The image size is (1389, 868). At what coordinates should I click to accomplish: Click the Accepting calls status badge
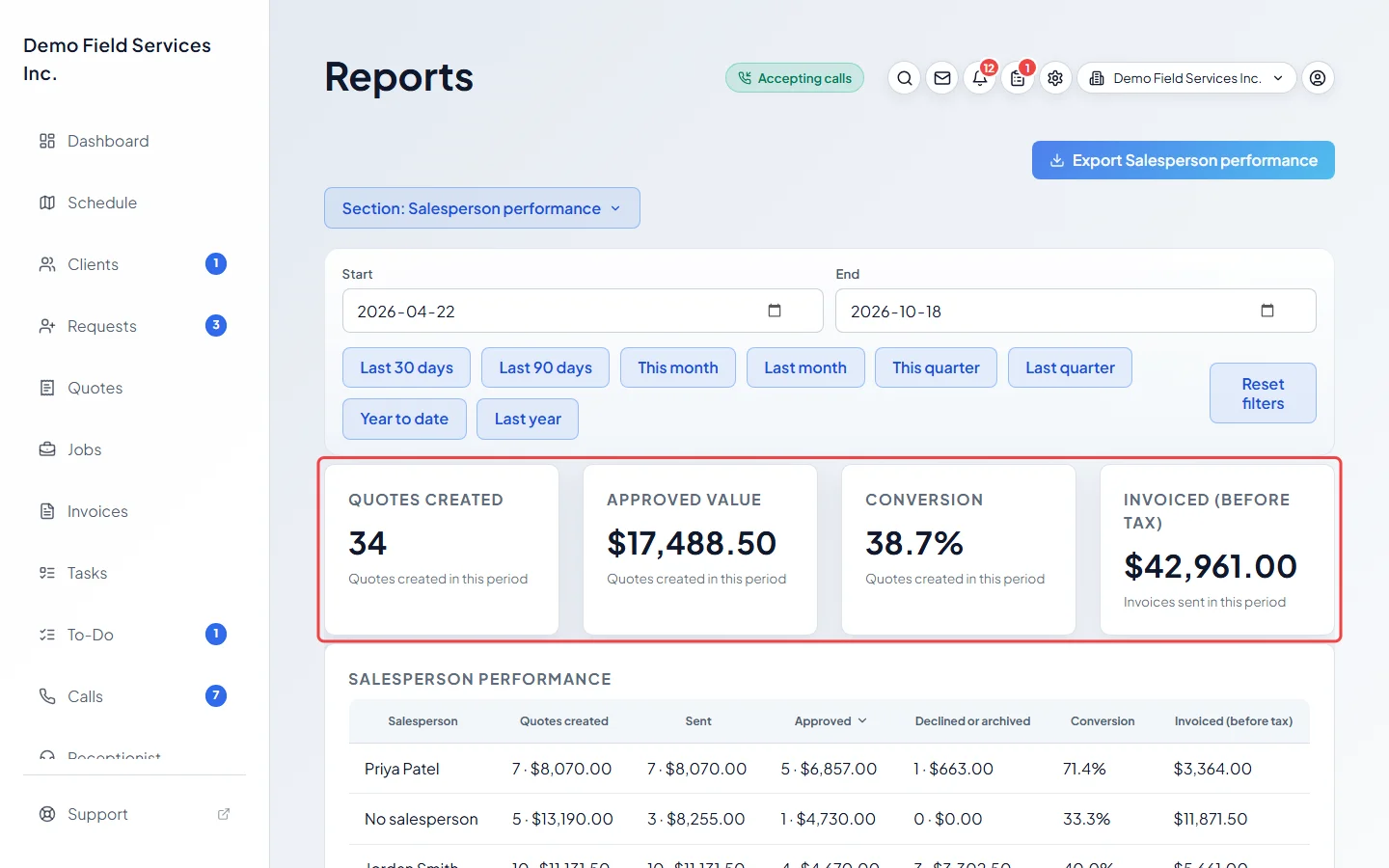pyautogui.click(x=795, y=78)
